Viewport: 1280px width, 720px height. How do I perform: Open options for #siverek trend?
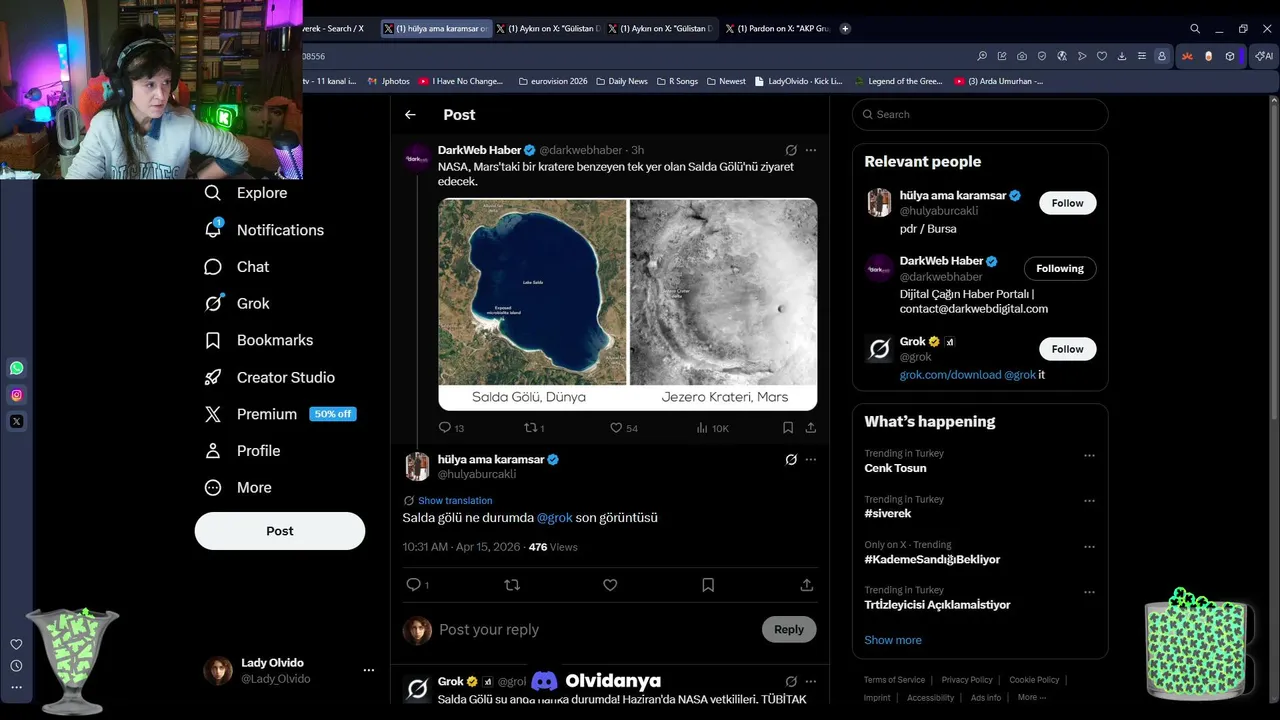[x=1089, y=501]
